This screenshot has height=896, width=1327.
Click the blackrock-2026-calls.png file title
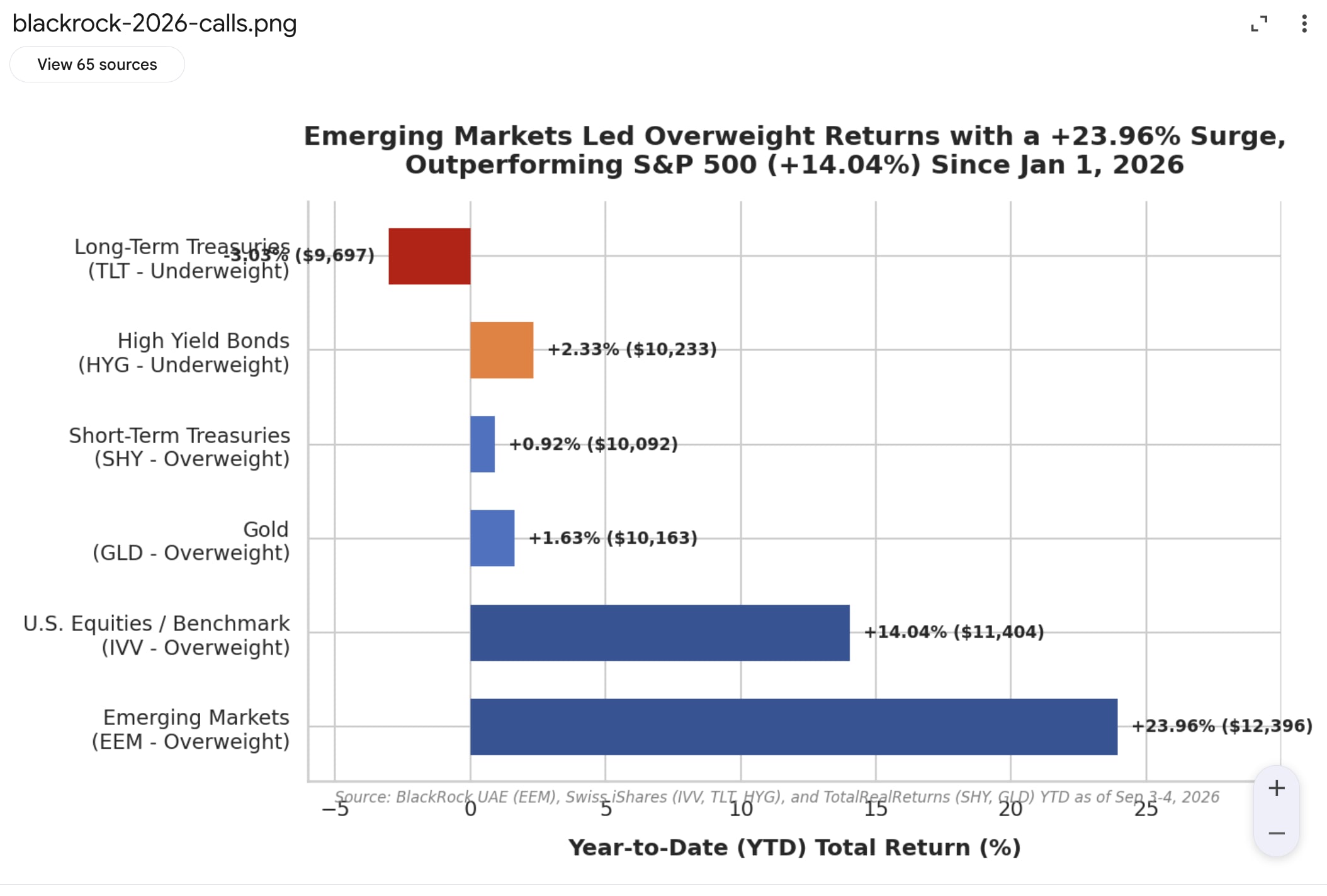(x=155, y=23)
